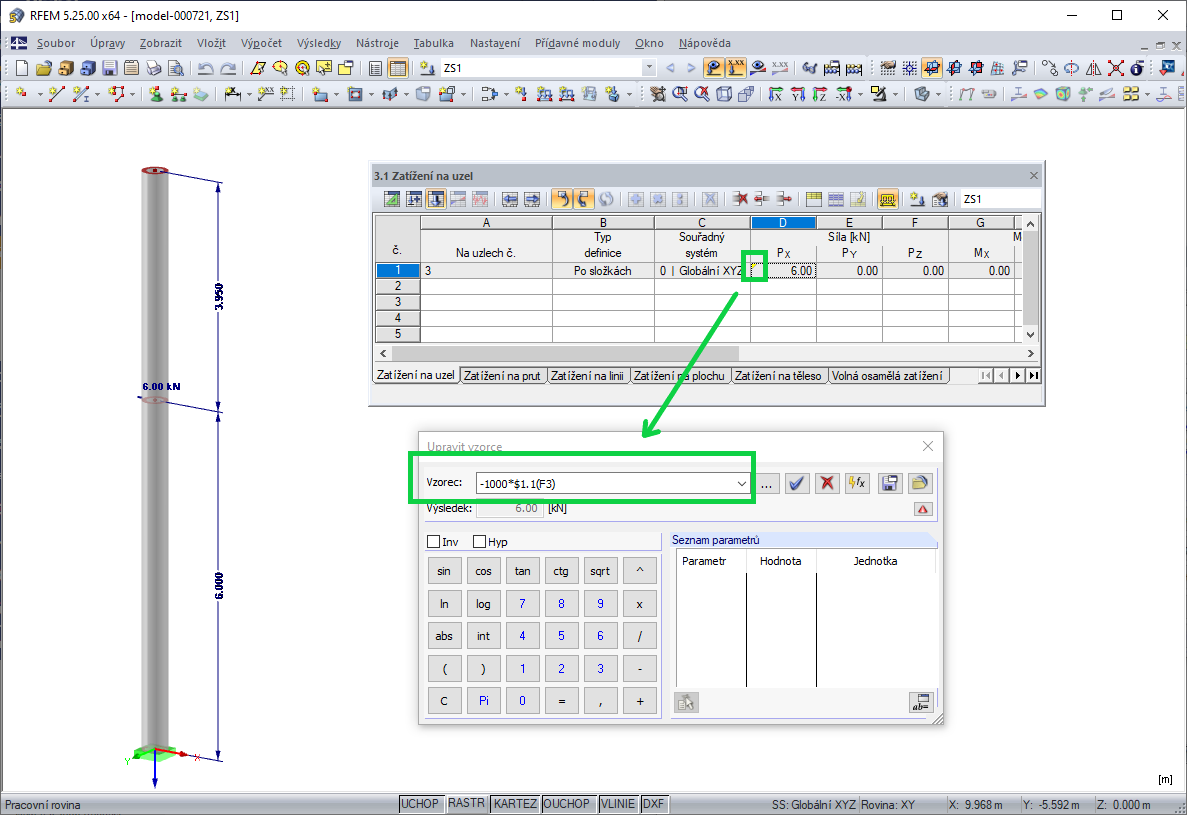Undo the last action with curved arrow
1187x815 pixels.
[x=205, y=68]
